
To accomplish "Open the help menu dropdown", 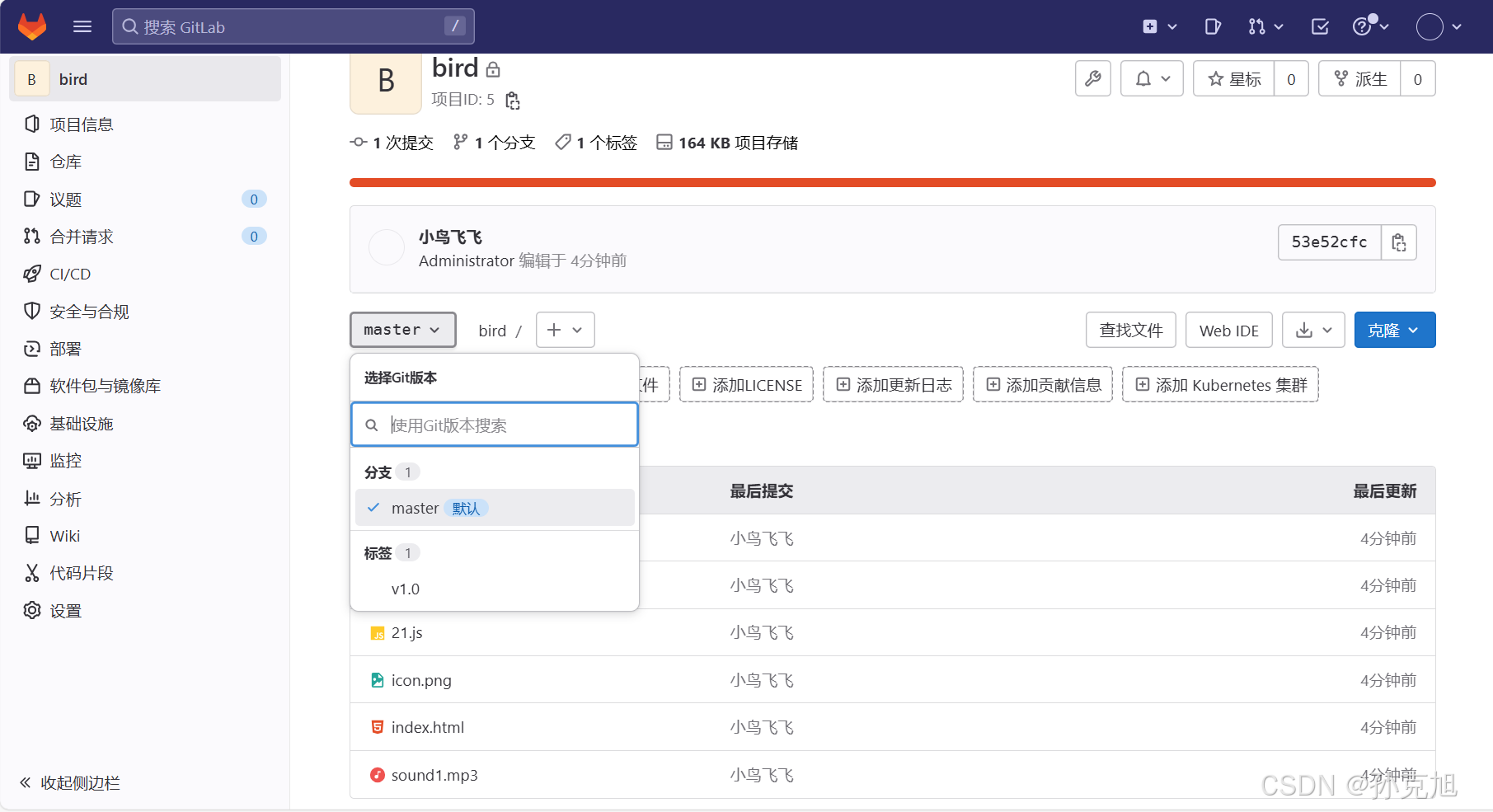I will [x=1371, y=26].
